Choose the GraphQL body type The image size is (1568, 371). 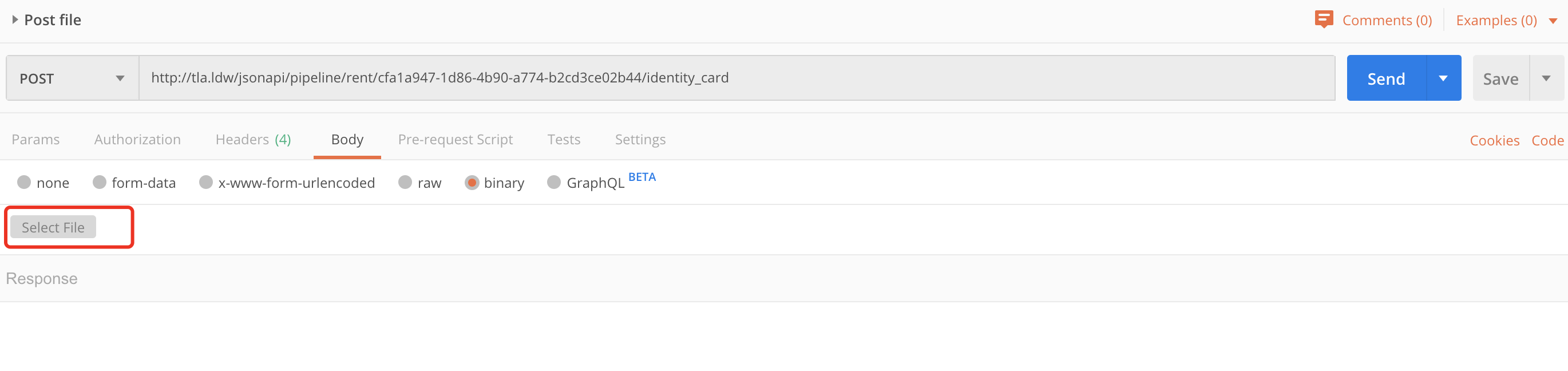click(x=554, y=182)
